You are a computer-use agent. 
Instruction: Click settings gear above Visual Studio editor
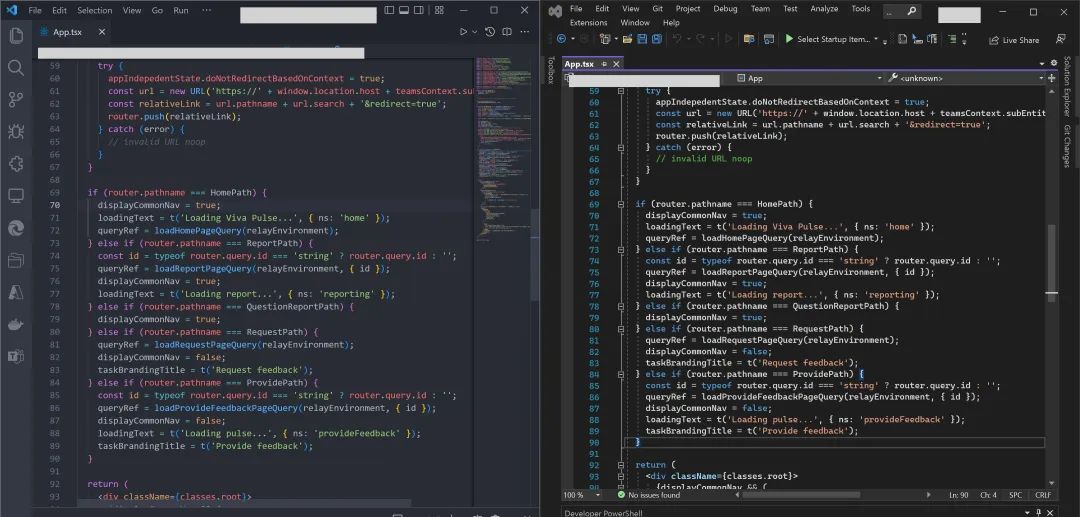click(1054, 63)
